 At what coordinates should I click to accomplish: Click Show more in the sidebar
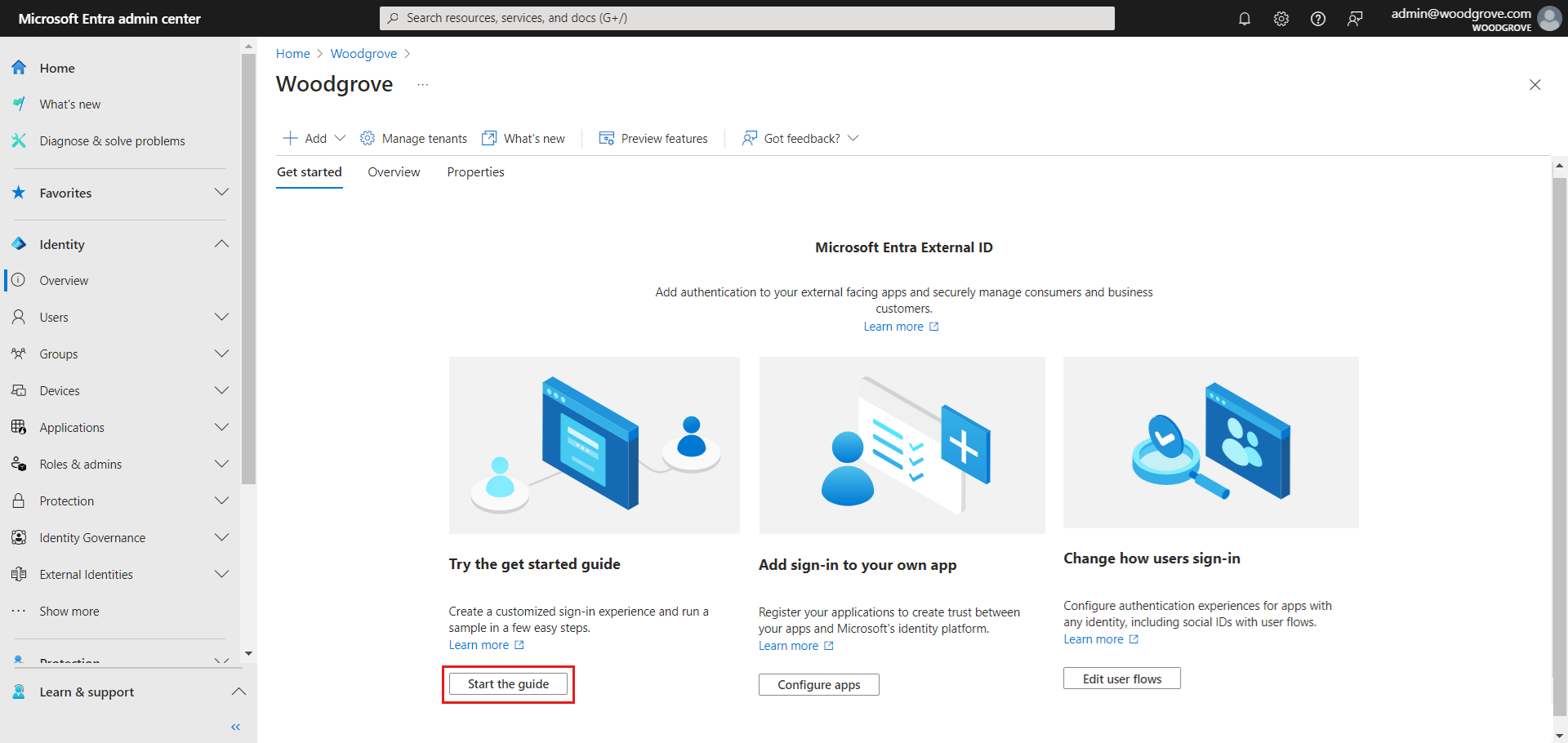tap(69, 611)
